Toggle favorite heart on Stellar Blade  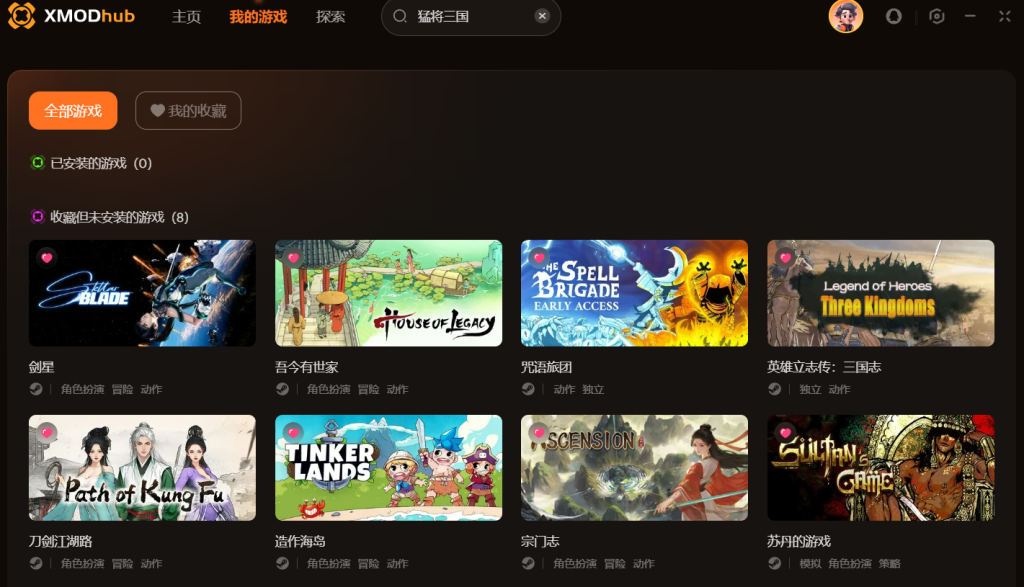pos(47,258)
